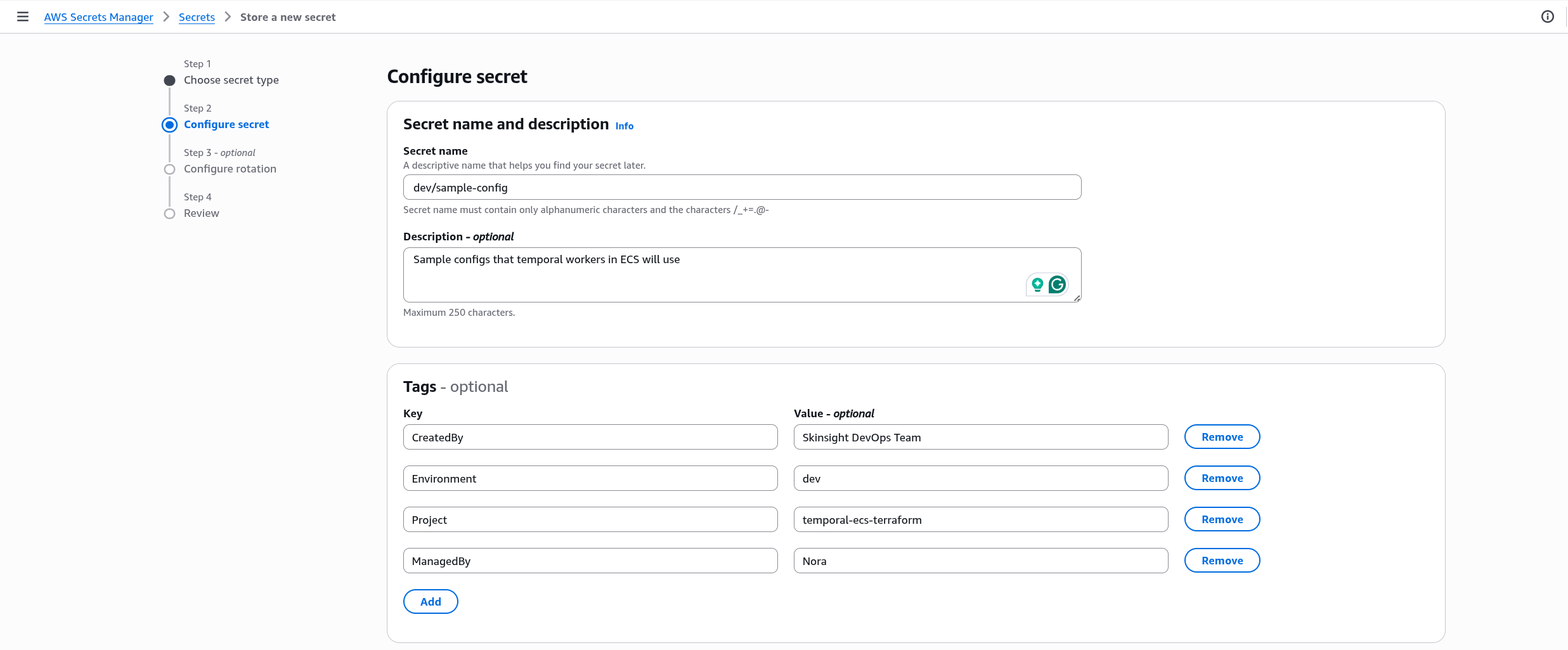Viewport: 1568px width, 650px height.
Task: Click the Grammarly icon in description box
Action: click(1056, 285)
